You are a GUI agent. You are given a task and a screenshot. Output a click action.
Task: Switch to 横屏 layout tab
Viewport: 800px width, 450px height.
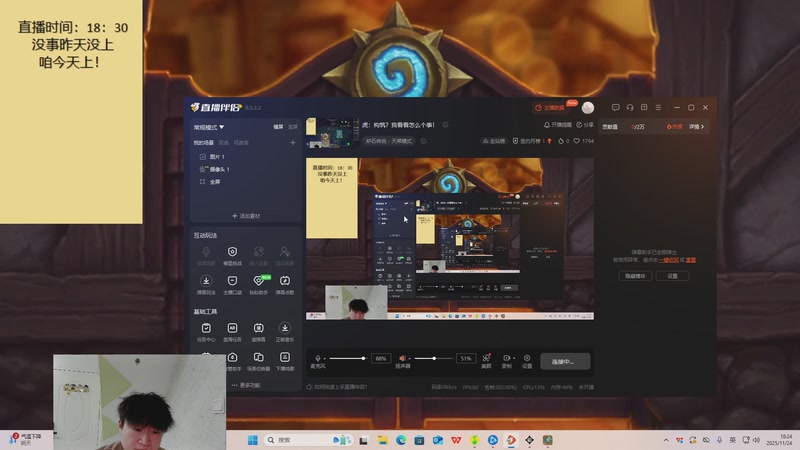tap(278, 127)
